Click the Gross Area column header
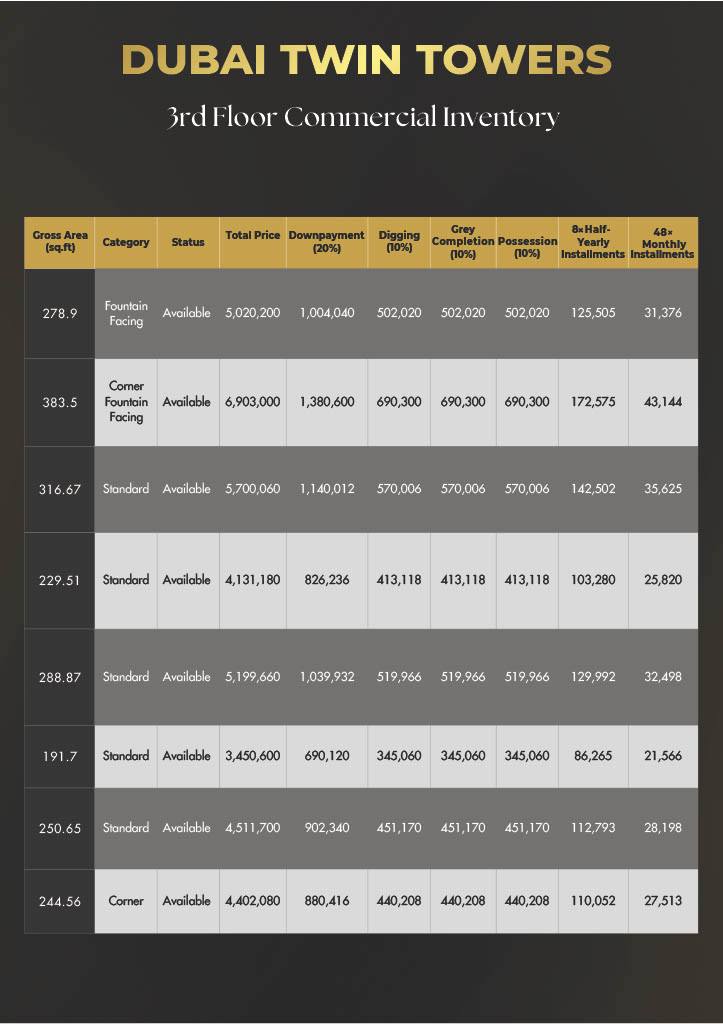Viewport: 723px width, 1024px height. tap(60, 242)
